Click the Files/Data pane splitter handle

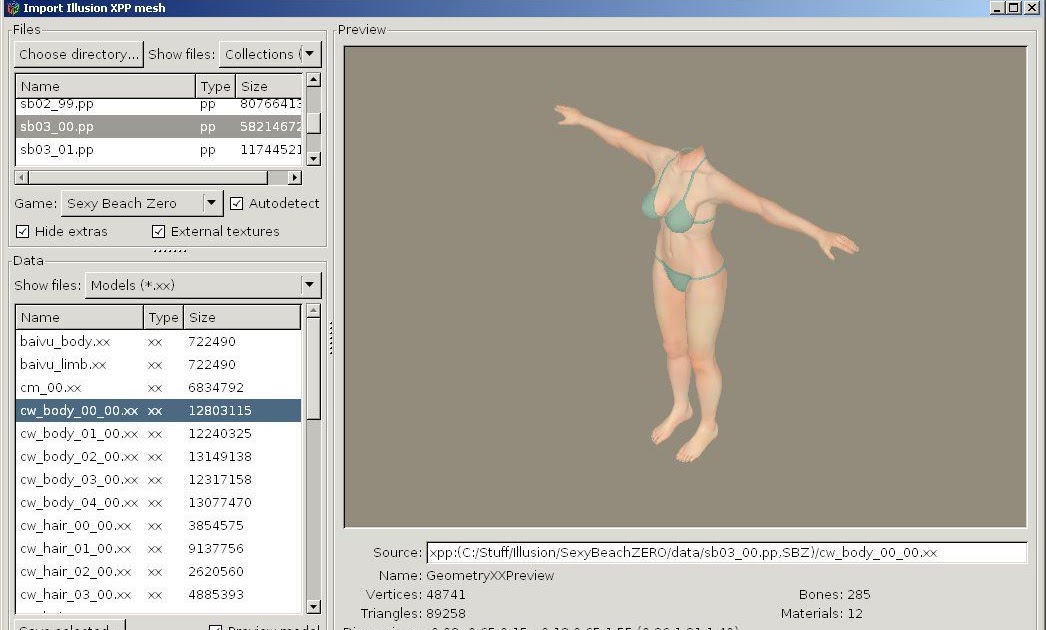point(169,251)
